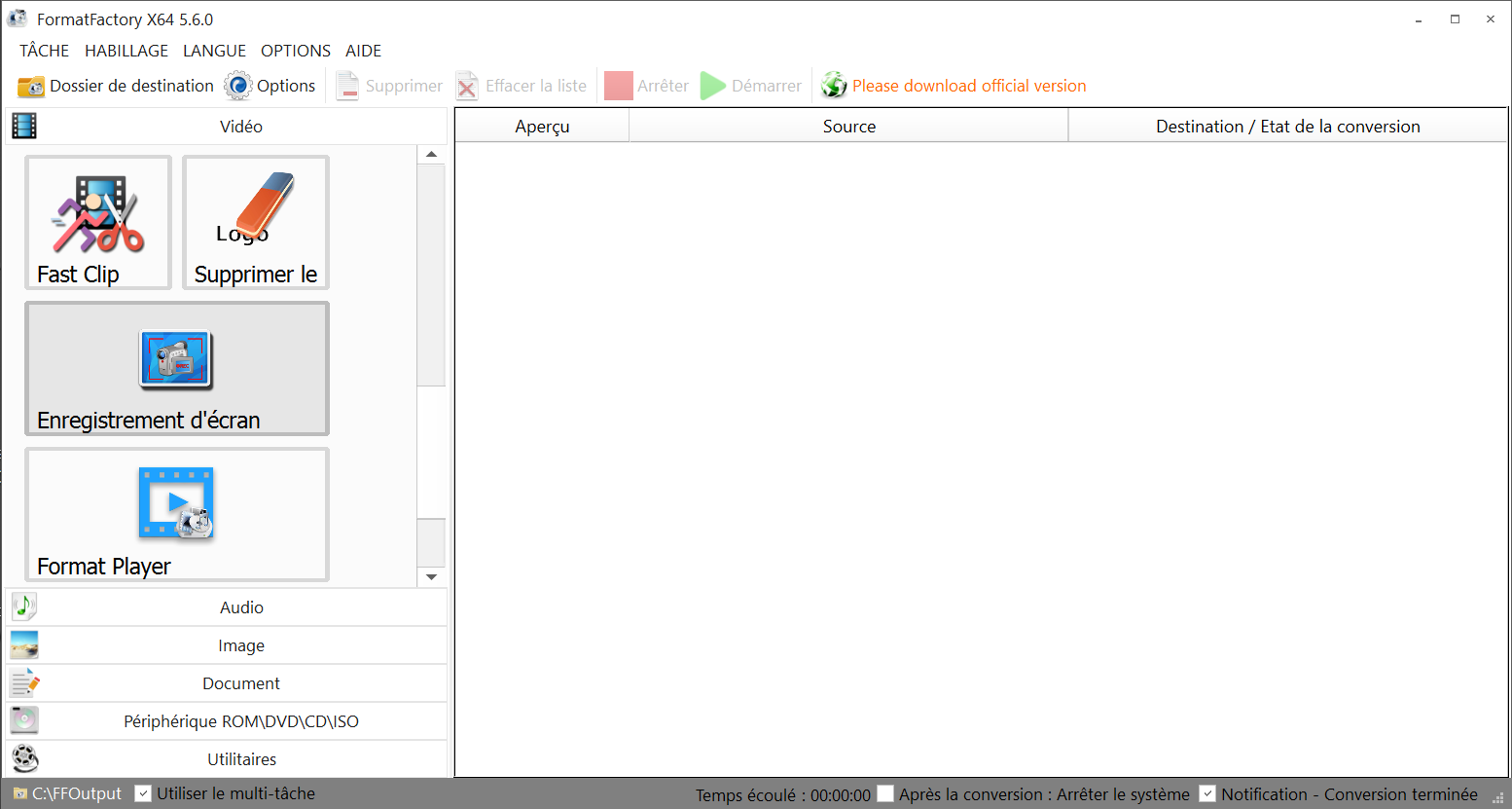Click the green Démarrer play icon

pos(713,86)
